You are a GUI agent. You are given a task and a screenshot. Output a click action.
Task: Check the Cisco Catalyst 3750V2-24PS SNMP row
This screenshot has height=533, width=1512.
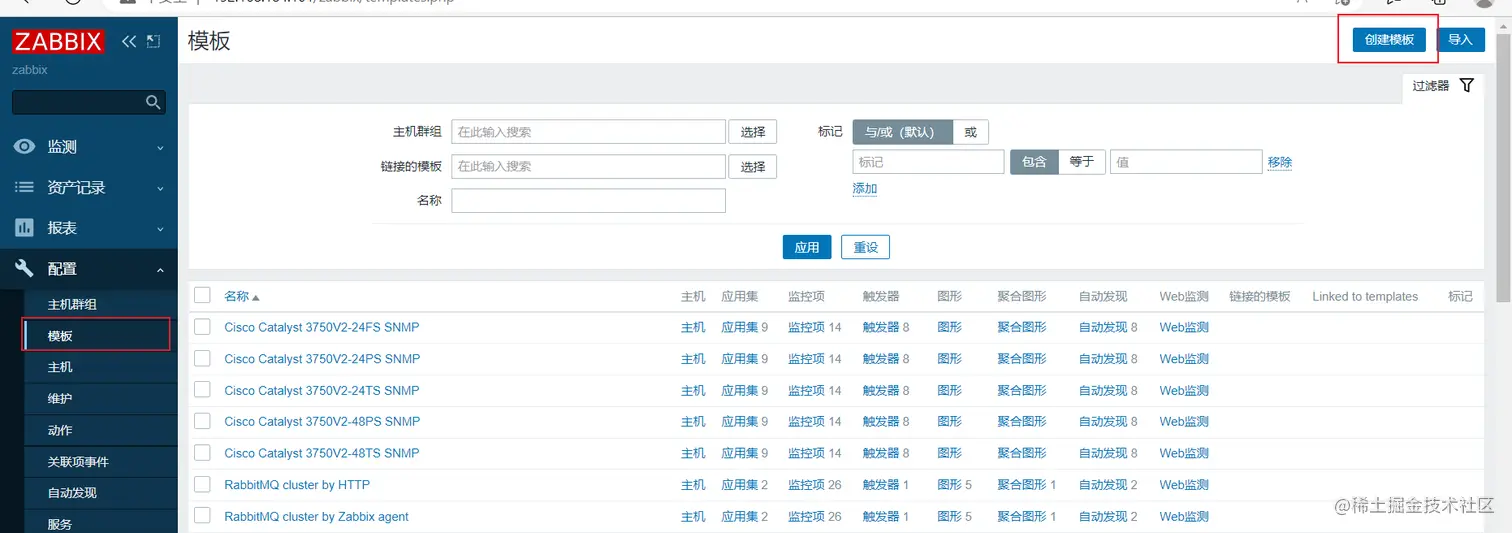tap(203, 358)
